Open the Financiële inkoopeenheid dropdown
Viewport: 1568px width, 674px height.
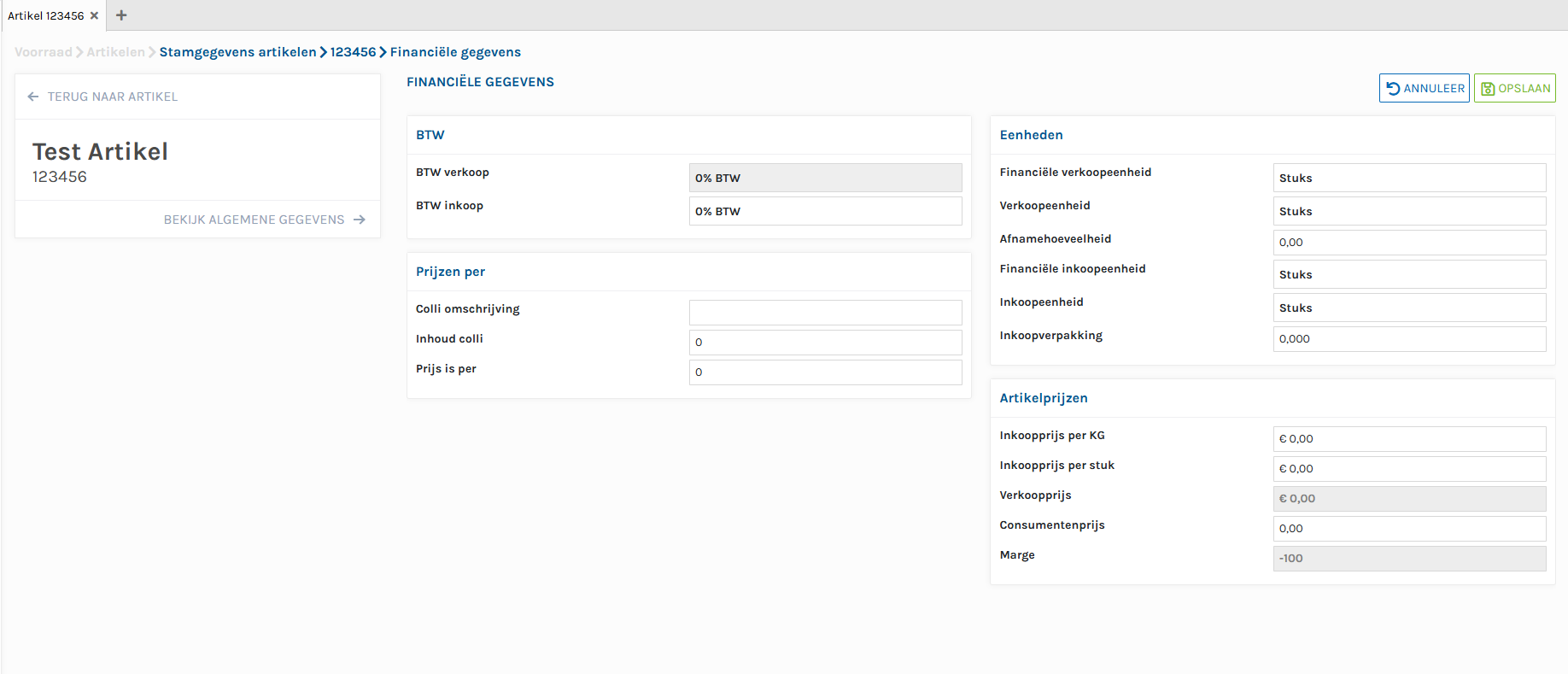tap(1408, 274)
